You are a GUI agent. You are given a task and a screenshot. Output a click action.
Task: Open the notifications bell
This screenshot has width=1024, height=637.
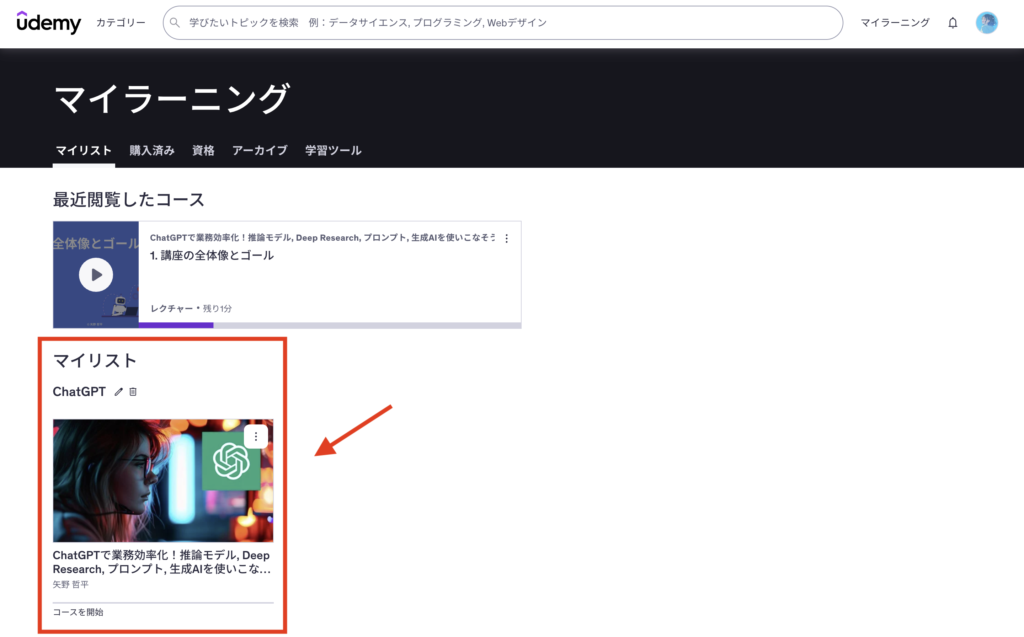pyautogui.click(x=953, y=23)
